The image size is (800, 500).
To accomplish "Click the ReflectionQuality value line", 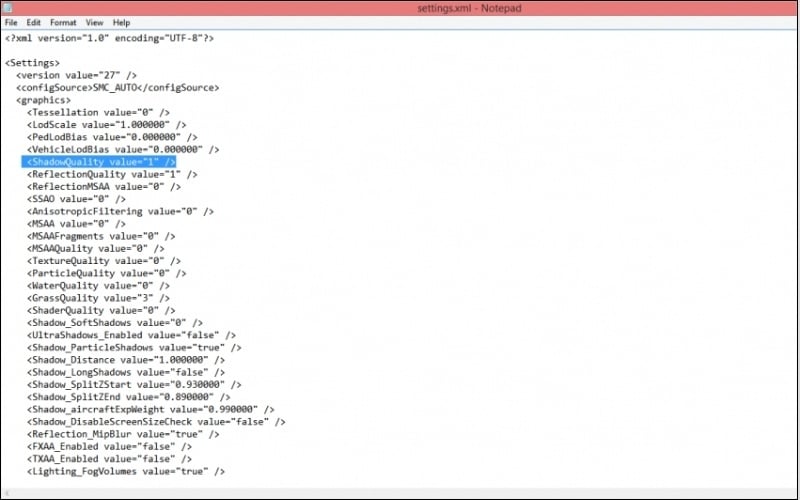I will (112, 174).
